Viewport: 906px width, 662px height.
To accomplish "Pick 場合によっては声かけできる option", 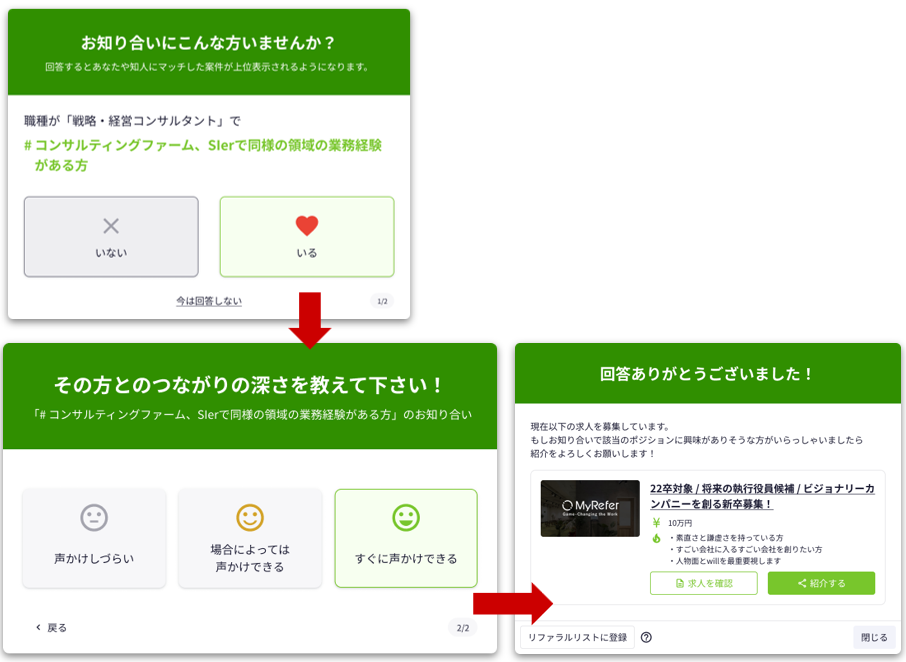I will tap(250, 539).
